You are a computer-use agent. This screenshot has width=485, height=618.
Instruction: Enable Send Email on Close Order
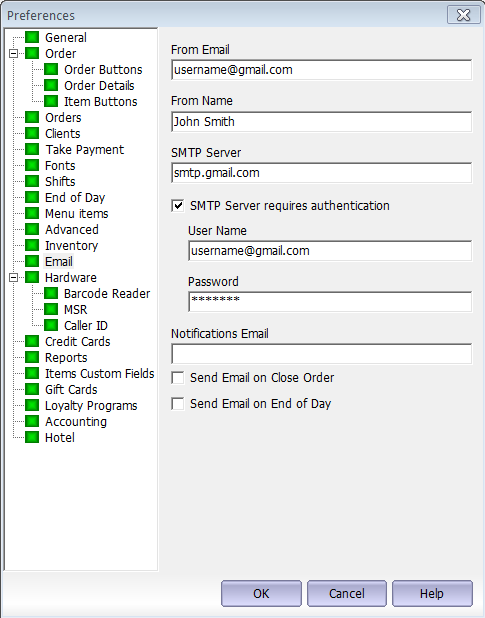tap(178, 378)
